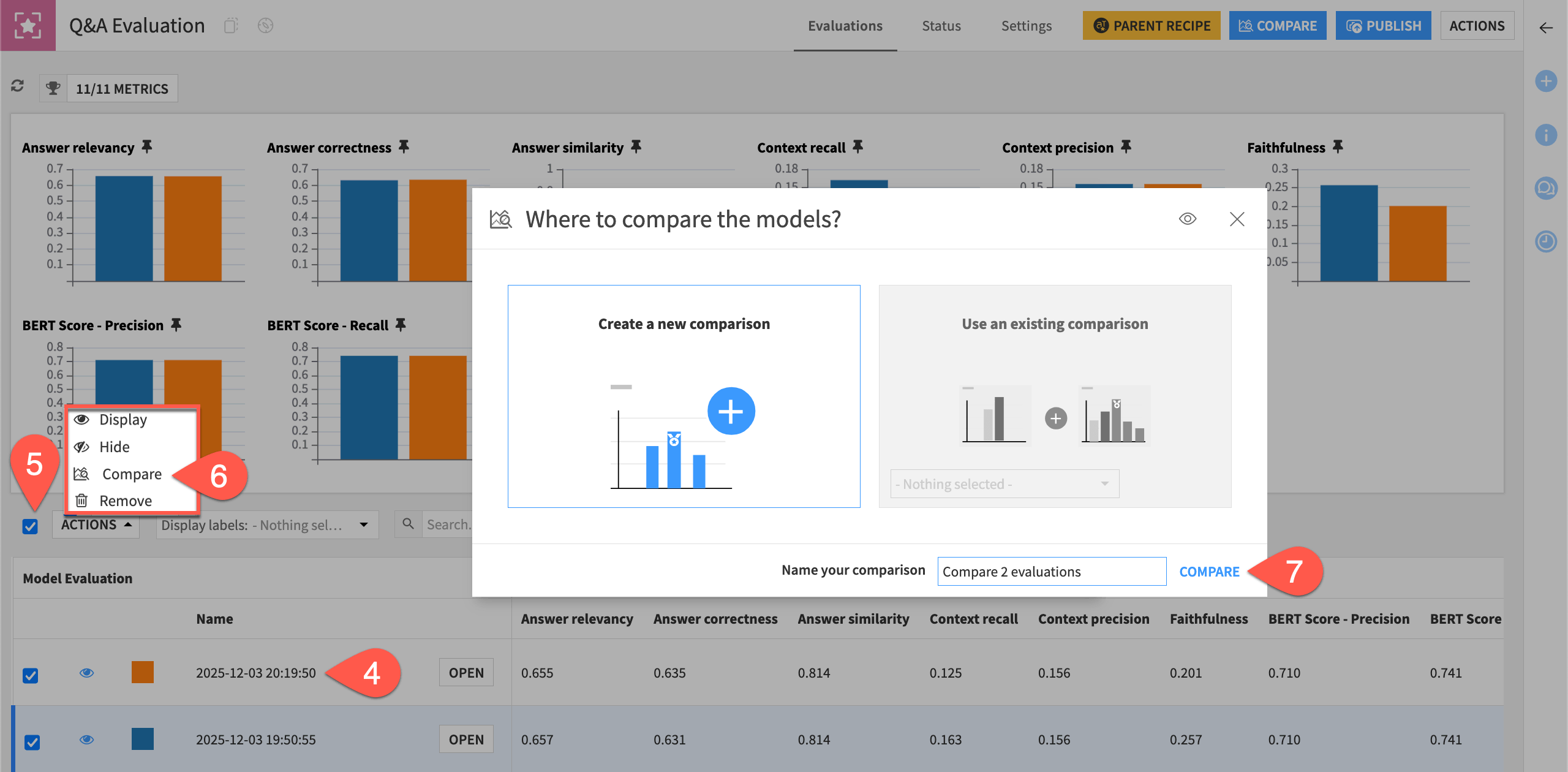
Task: Unpin the Answer relevancy chart
Action: tap(147, 146)
